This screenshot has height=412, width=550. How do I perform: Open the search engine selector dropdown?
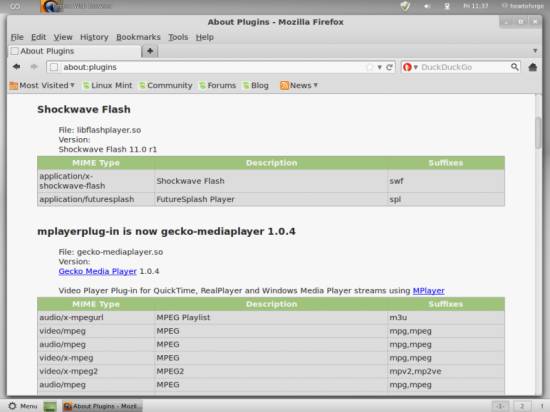click(410, 67)
